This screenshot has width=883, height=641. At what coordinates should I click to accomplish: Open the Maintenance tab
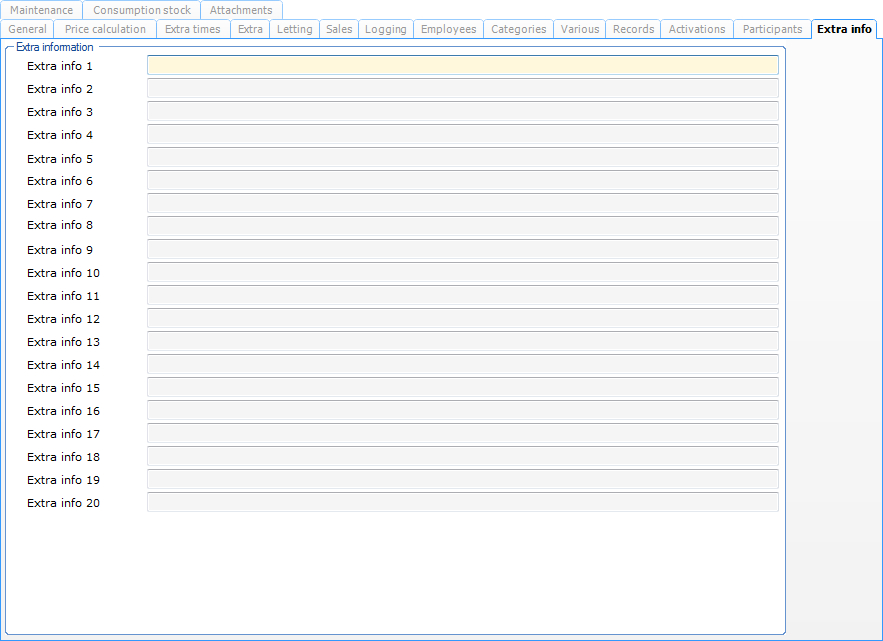(x=42, y=10)
